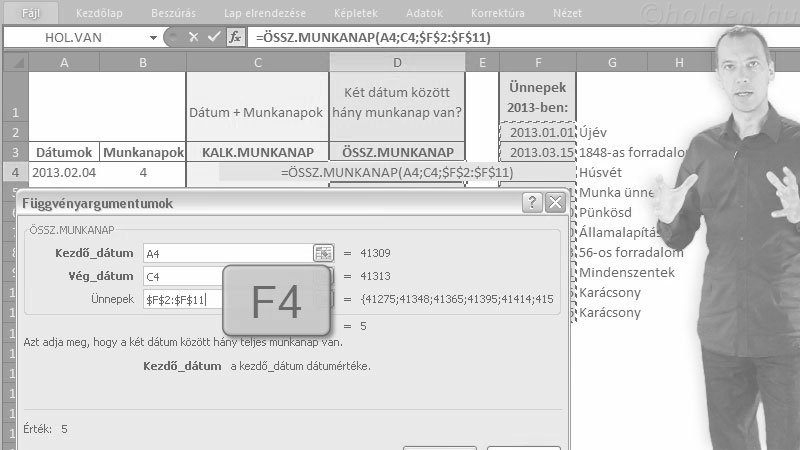The width and height of the screenshot is (800, 450).
Task: Open the Beszúrás ribbon tab
Action: pyautogui.click(x=173, y=13)
